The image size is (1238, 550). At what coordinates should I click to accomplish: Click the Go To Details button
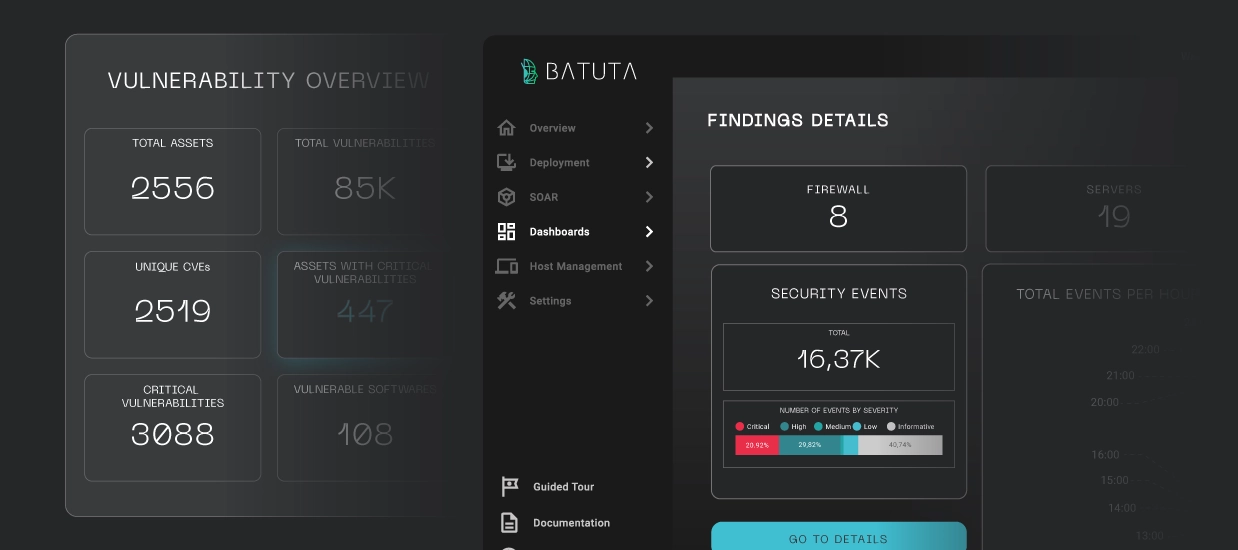click(x=838, y=536)
